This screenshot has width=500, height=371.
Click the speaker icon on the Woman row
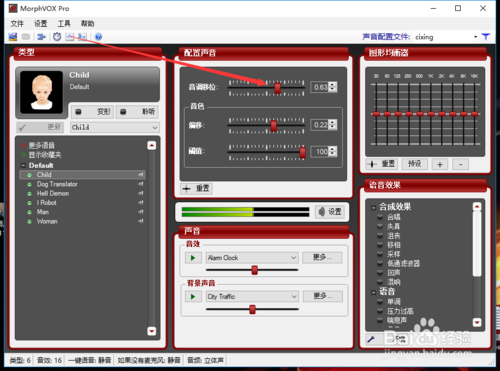[x=141, y=221]
